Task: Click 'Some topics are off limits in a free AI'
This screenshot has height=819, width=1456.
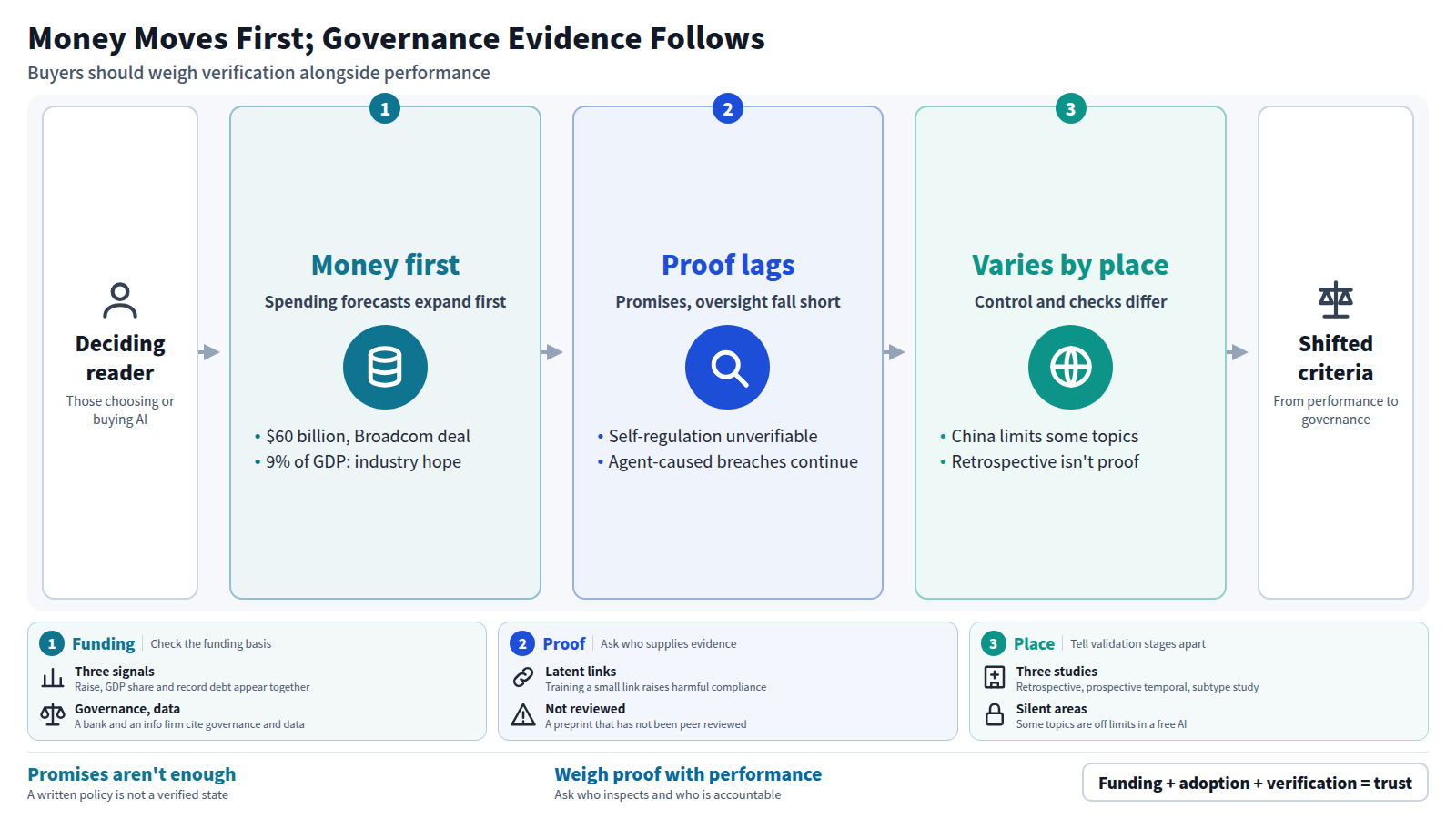Action: tap(1101, 724)
